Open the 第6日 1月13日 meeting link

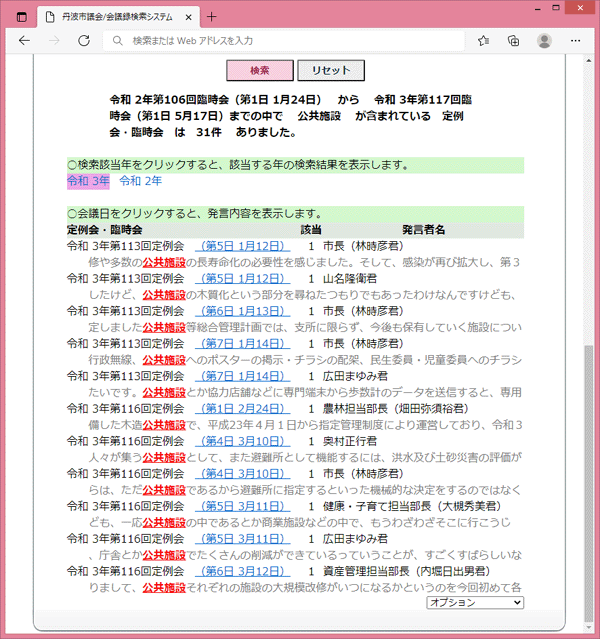click(243, 311)
